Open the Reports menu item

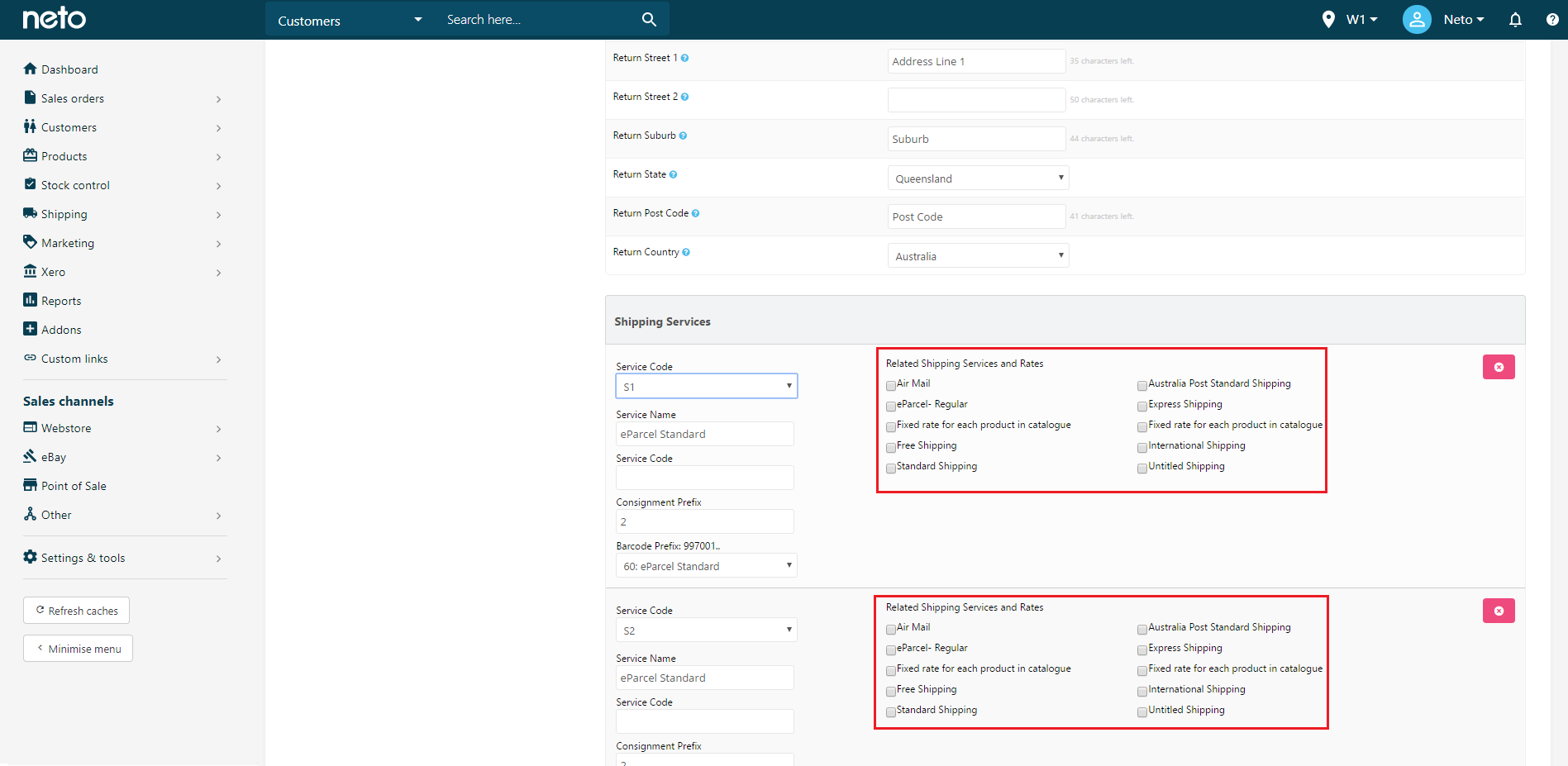pyautogui.click(x=61, y=301)
